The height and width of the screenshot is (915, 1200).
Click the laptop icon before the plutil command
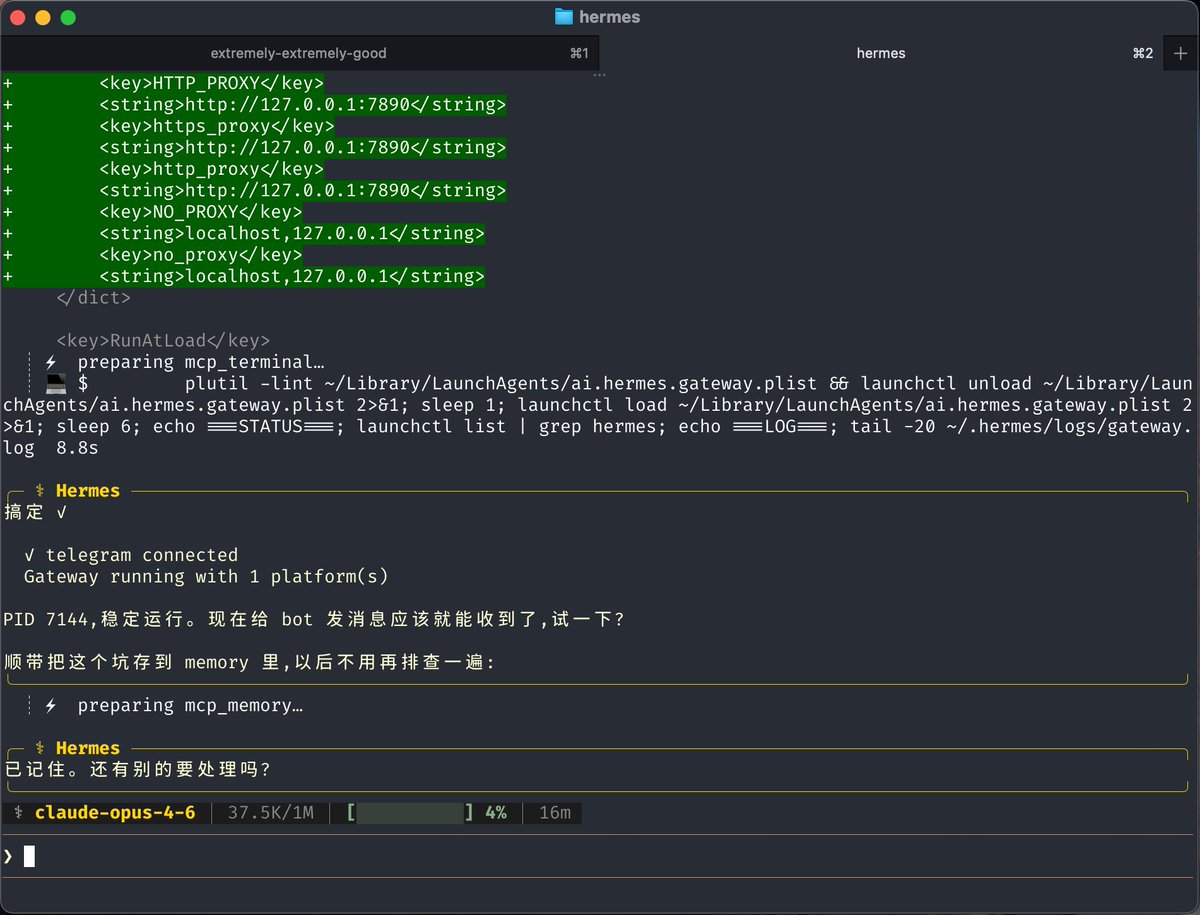[x=56, y=384]
